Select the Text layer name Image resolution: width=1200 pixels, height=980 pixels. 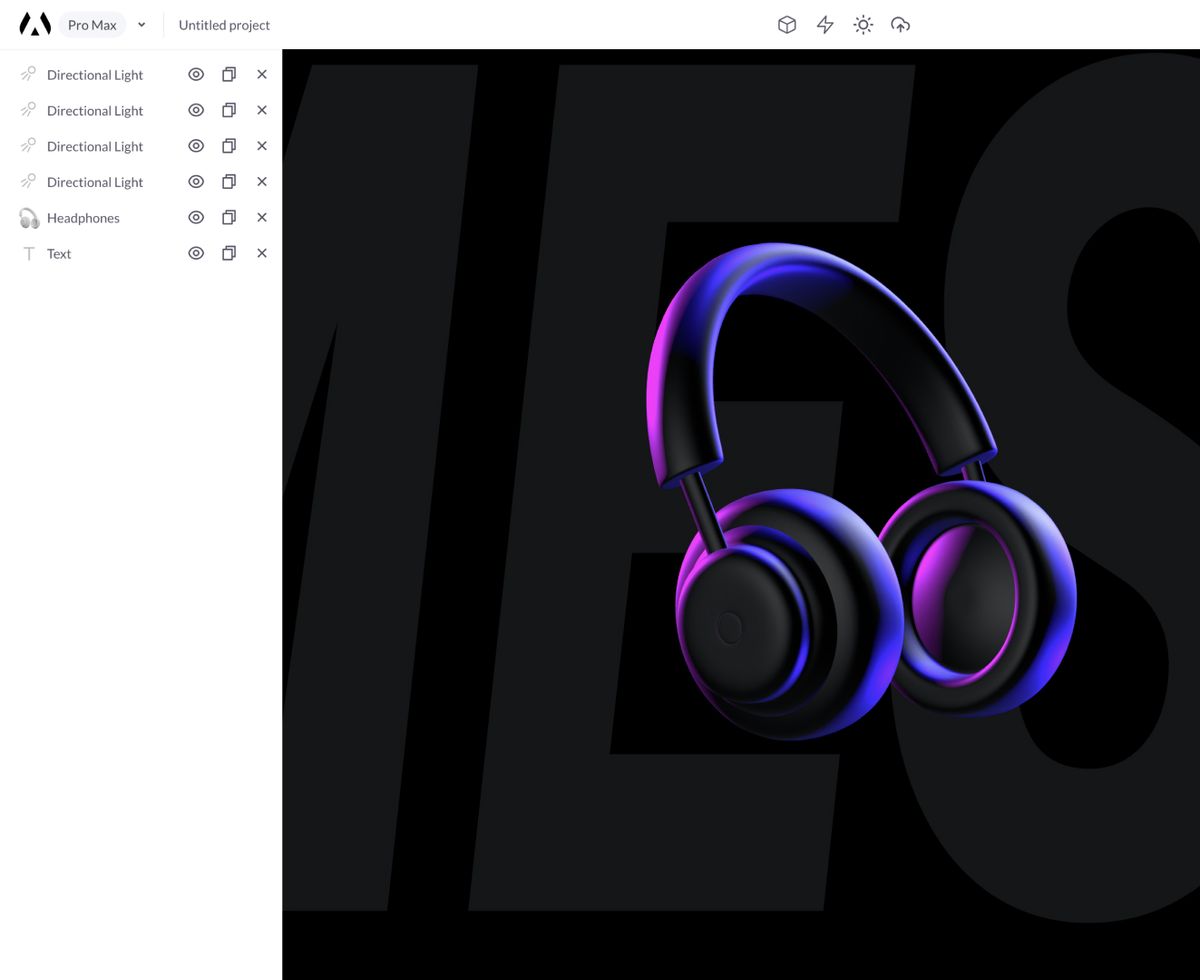click(59, 254)
